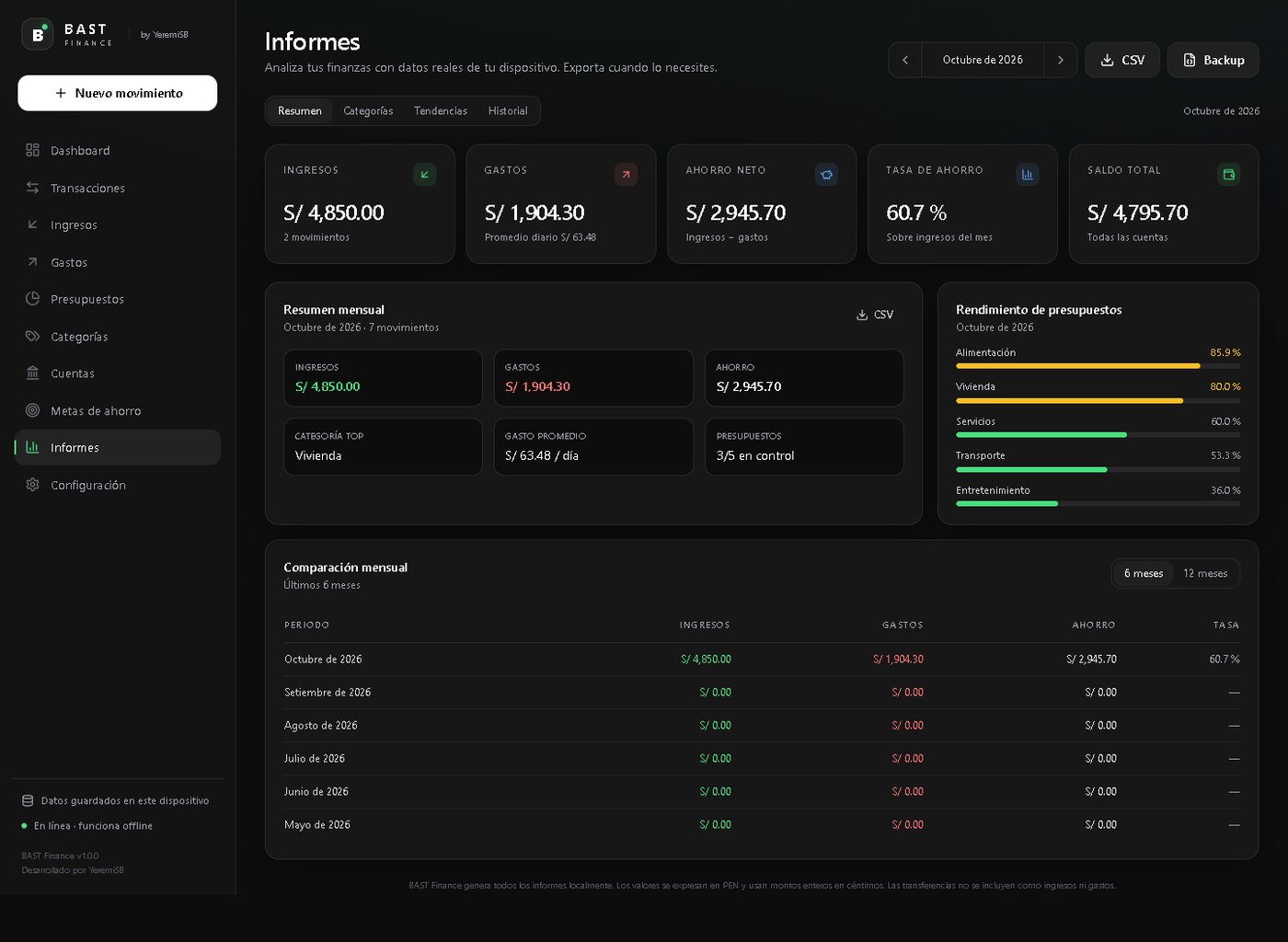Select the Resumen tab
The width and height of the screenshot is (1288, 942).
[x=300, y=111]
